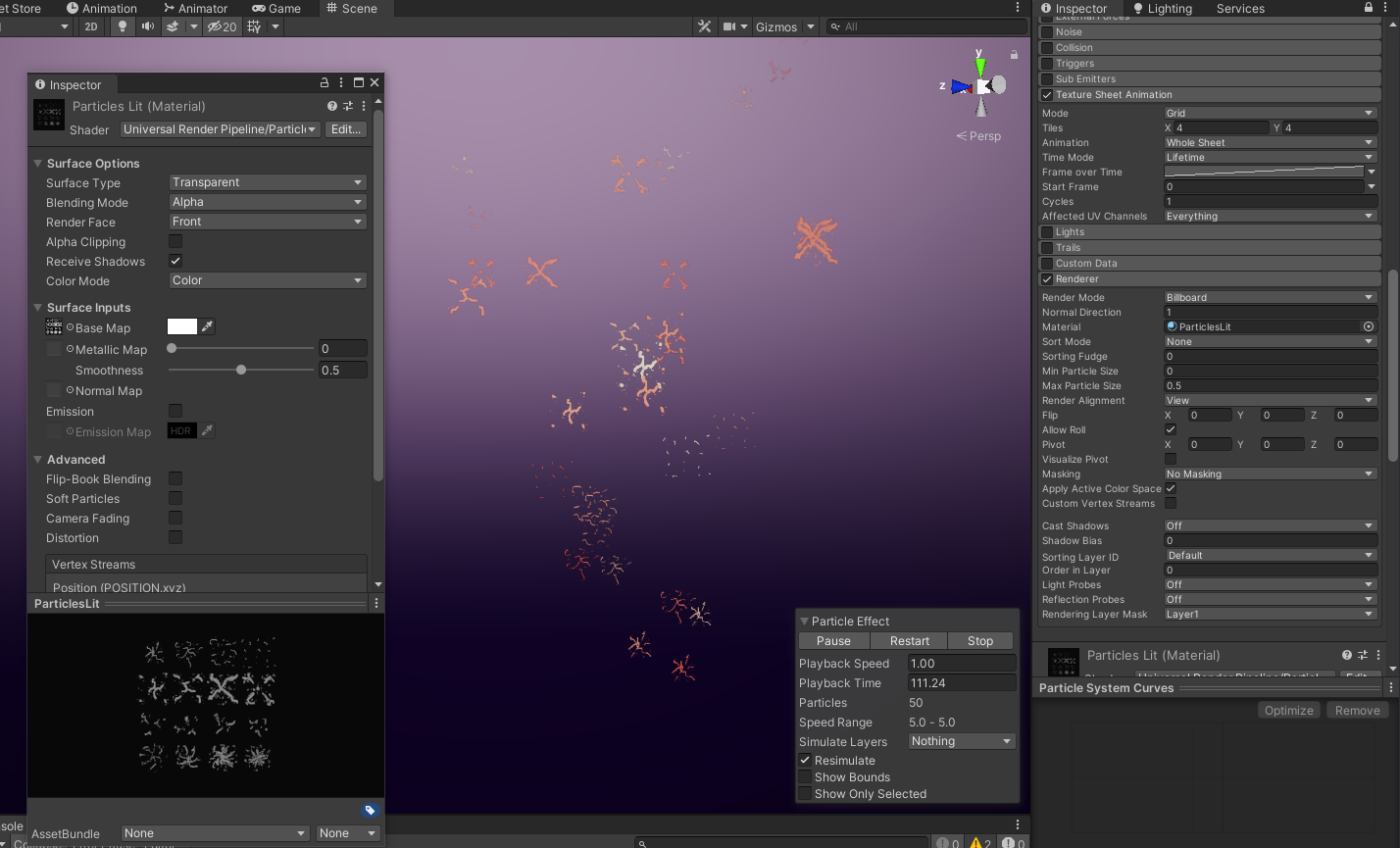
Task: Open the Render Face dropdown
Action: tap(268, 222)
